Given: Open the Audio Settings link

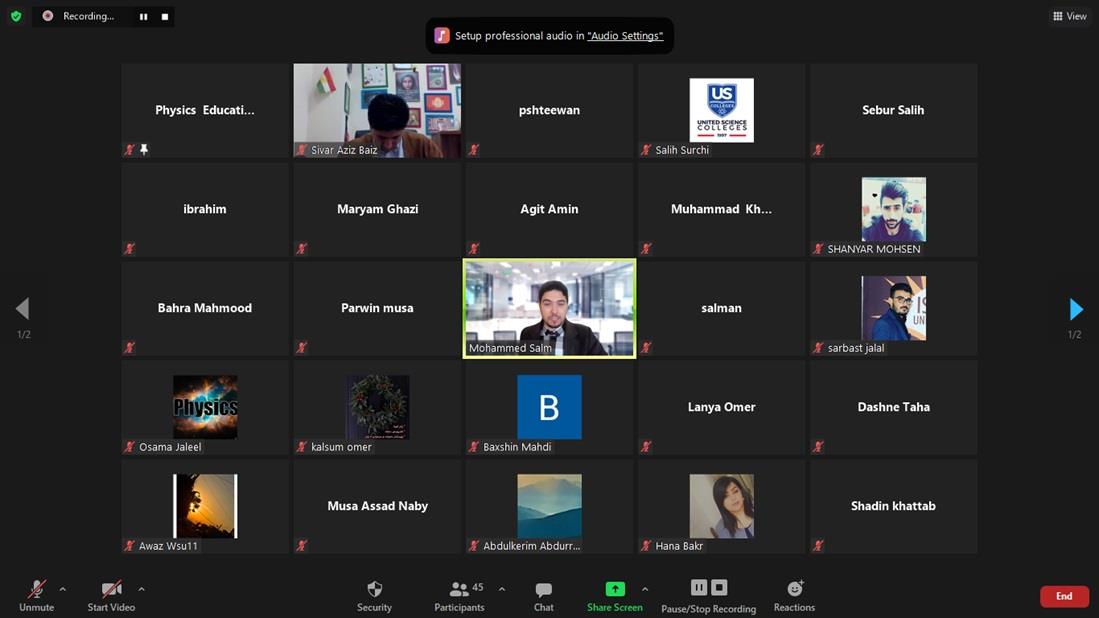Looking at the screenshot, I should (x=624, y=36).
